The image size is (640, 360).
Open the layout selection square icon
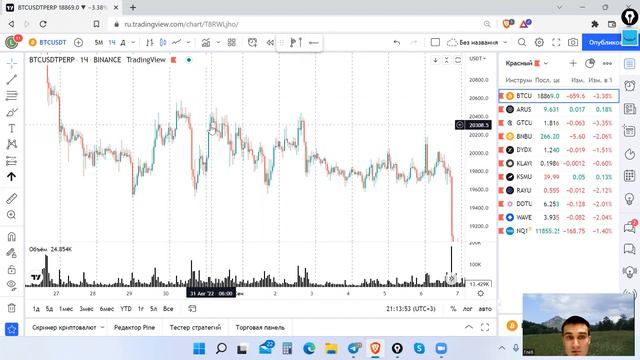tap(435, 42)
